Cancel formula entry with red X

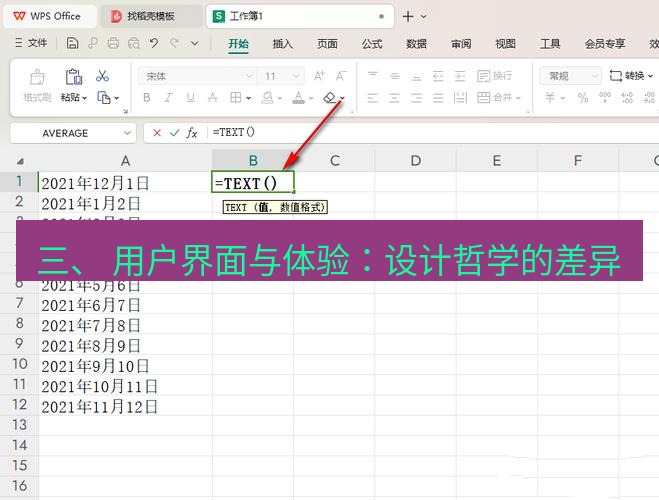pos(157,133)
